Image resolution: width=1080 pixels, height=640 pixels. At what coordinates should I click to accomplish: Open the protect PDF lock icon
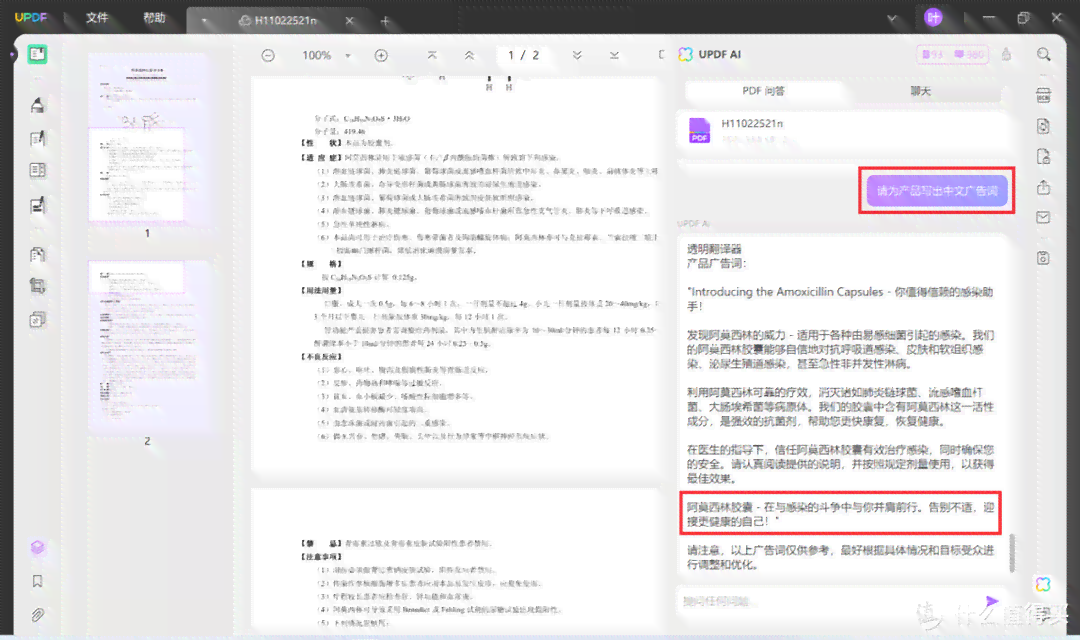click(1043, 157)
